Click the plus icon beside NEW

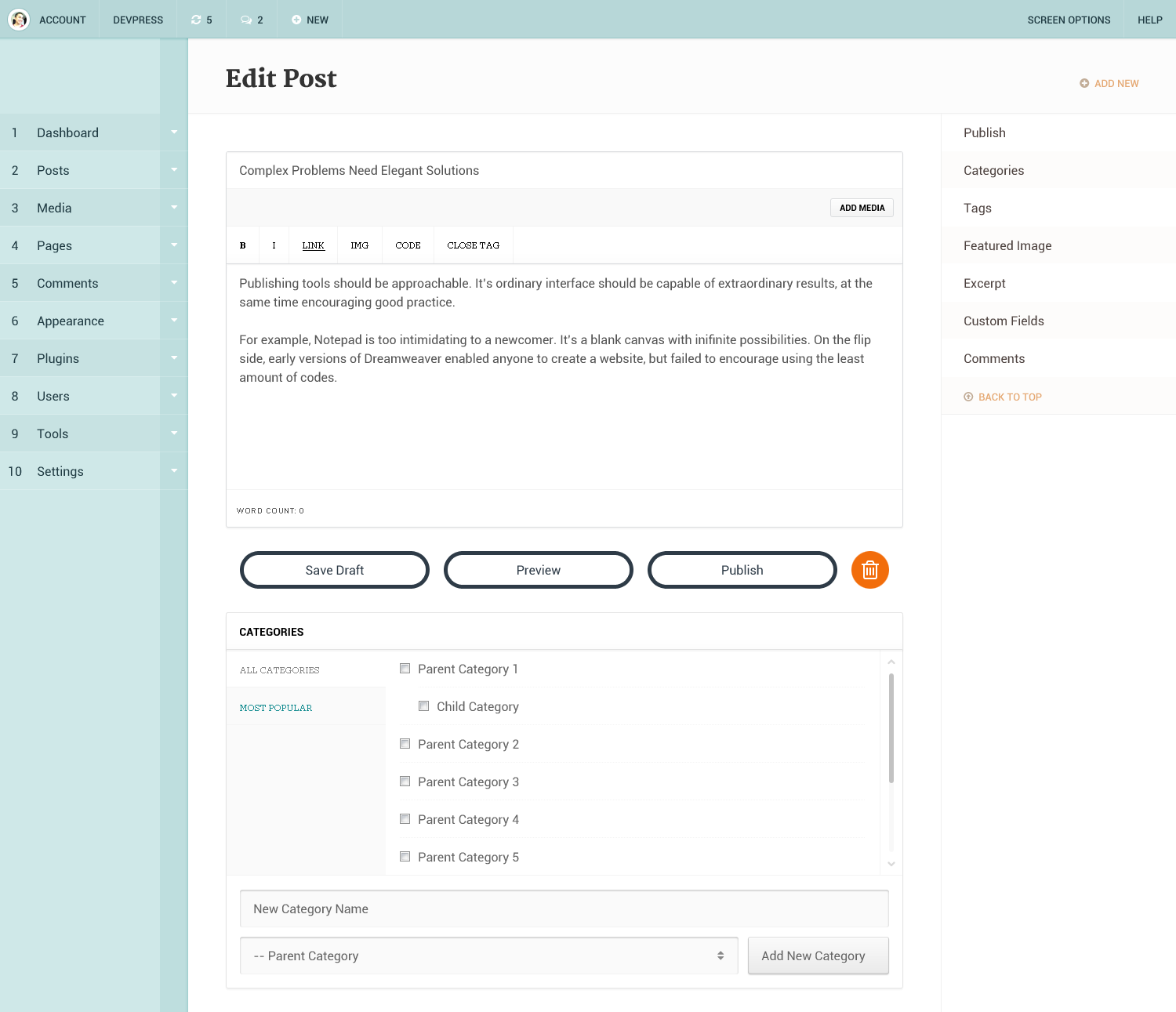pyautogui.click(x=296, y=20)
